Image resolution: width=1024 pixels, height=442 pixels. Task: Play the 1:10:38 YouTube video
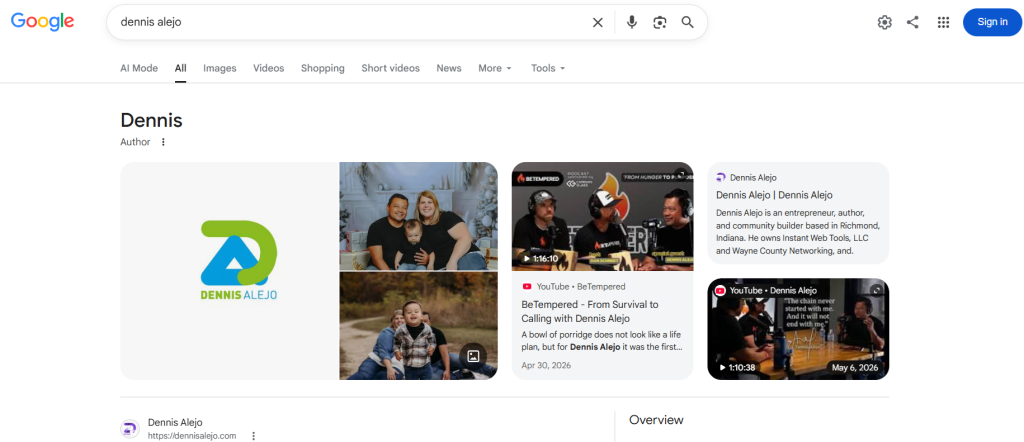click(x=798, y=329)
